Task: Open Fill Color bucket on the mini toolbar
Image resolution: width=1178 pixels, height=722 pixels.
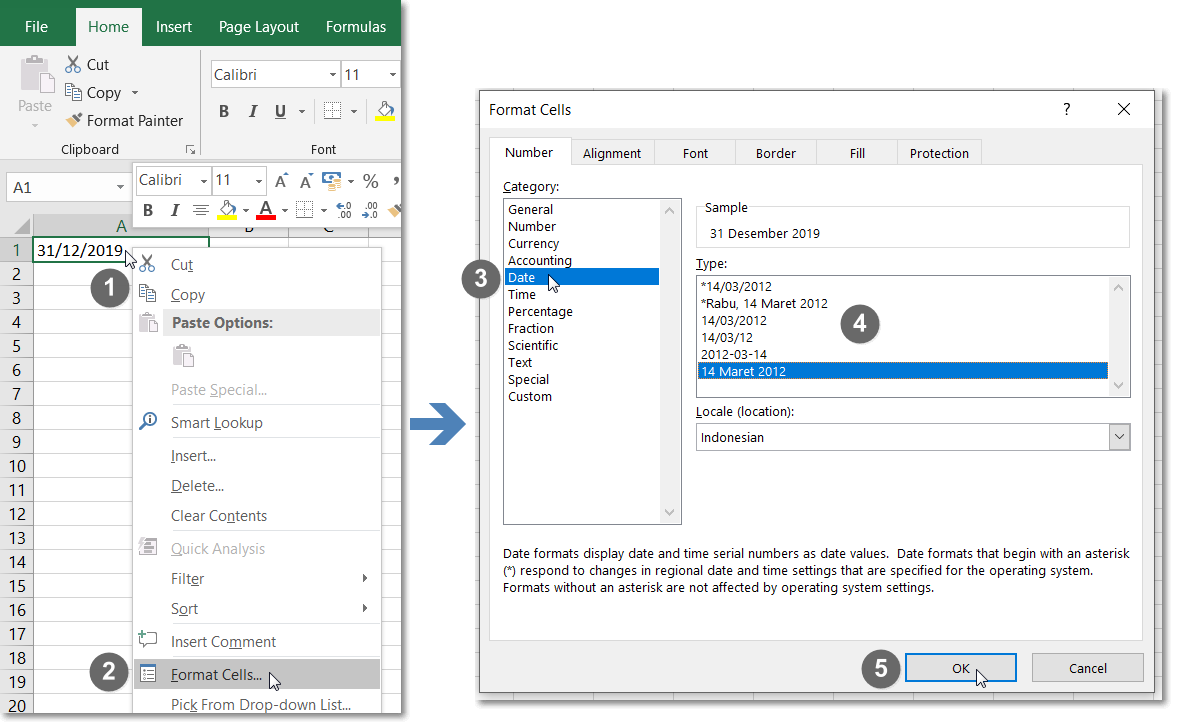Action: click(229, 210)
